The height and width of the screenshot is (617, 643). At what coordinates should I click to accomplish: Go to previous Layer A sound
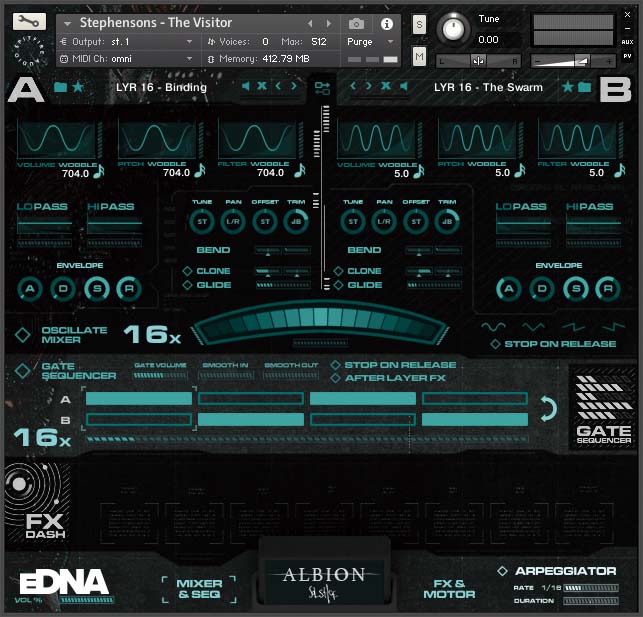(278, 86)
